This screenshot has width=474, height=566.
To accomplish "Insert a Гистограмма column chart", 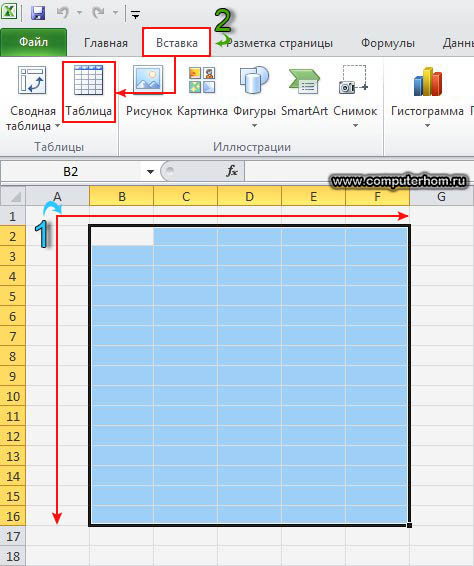I will (x=427, y=90).
